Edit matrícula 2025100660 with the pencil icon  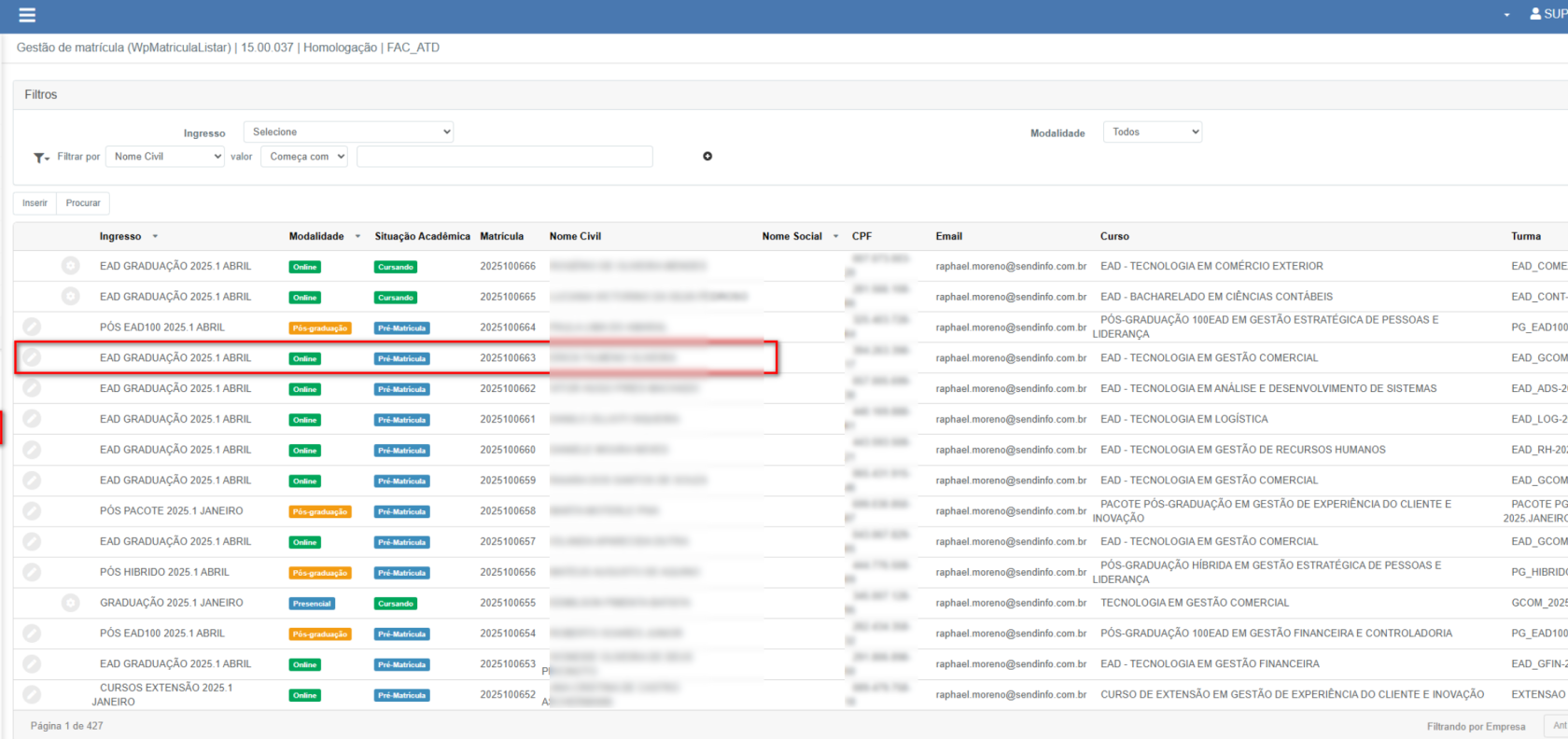(x=32, y=450)
